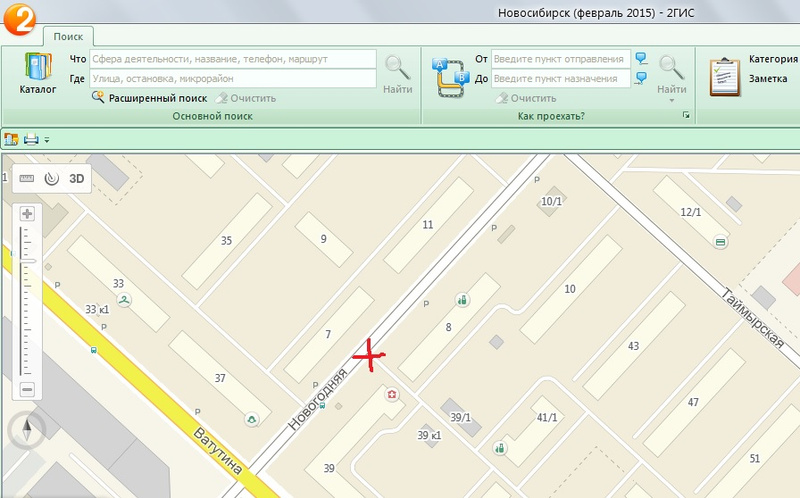
Task: Open the Каталог catalog
Action: 38,73
